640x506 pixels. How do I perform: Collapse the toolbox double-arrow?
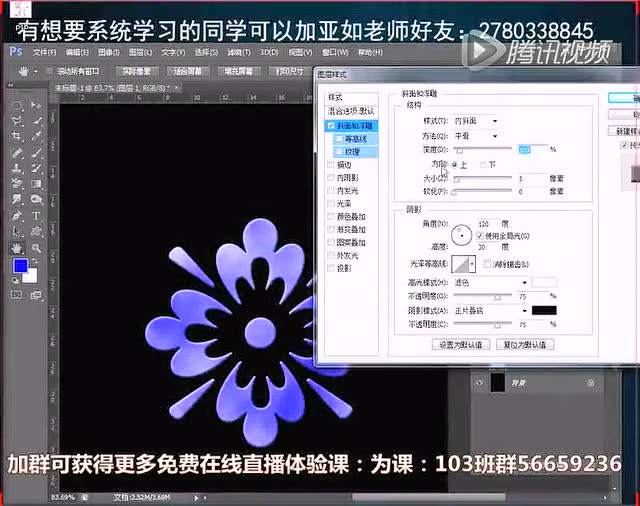(x=10, y=85)
